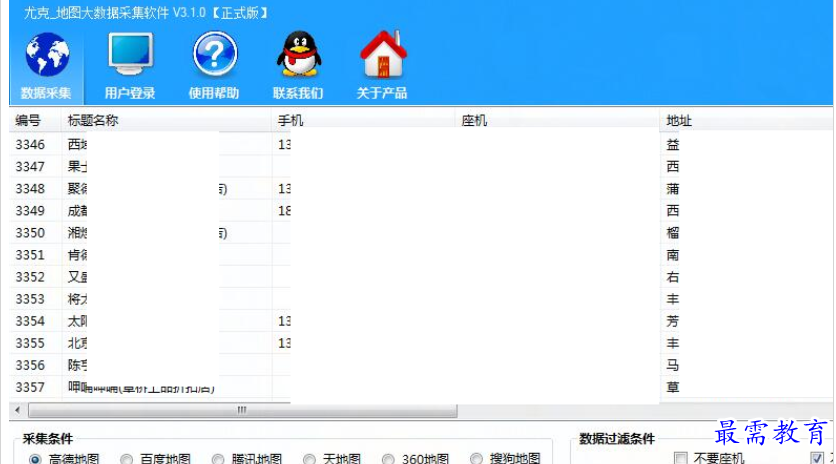Select the 360地图 radio button
Screen dimensions: 836x464
point(388,459)
